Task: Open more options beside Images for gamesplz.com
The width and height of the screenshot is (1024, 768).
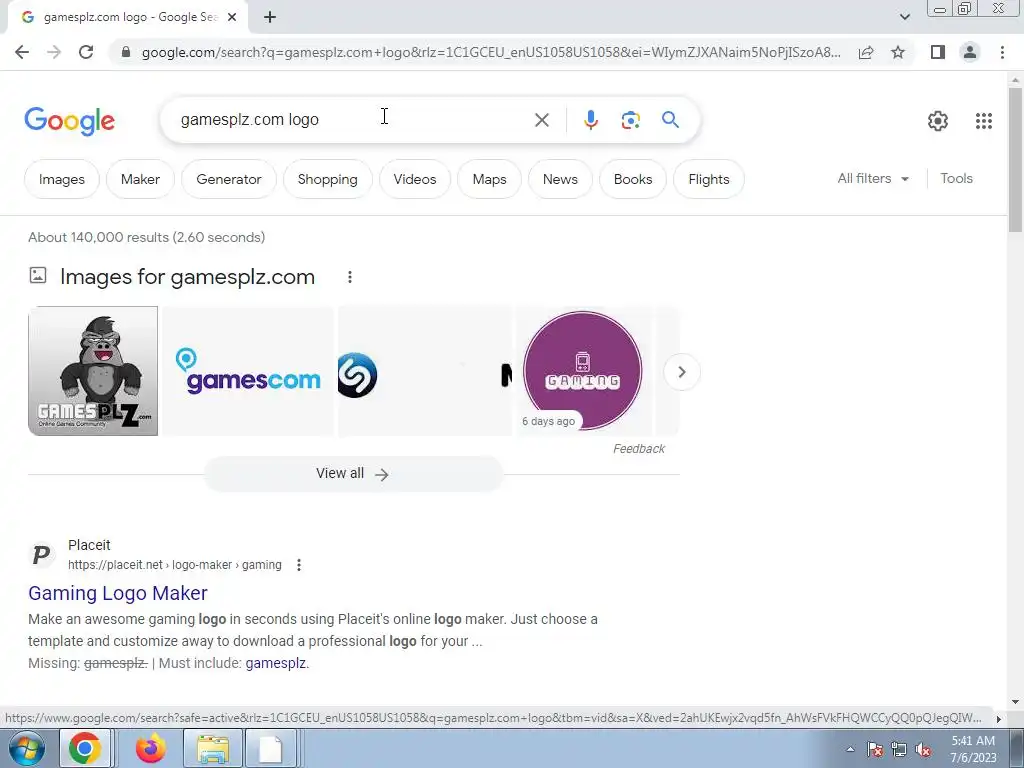Action: pyautogui.click(x=350, y=277)
